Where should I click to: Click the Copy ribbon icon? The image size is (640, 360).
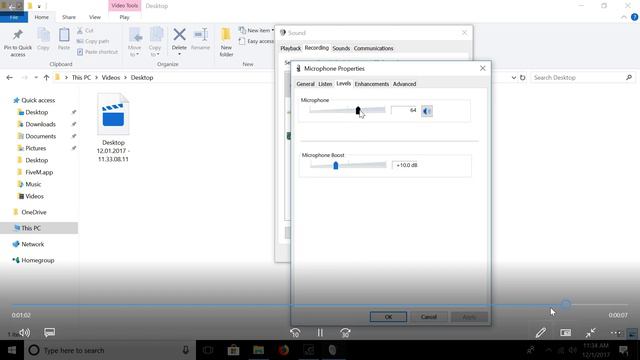[x=43, y=35]
